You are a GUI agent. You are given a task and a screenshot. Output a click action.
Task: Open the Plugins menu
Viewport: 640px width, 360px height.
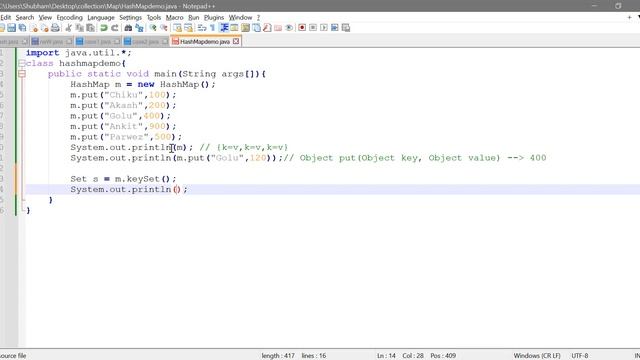point(214,18)
